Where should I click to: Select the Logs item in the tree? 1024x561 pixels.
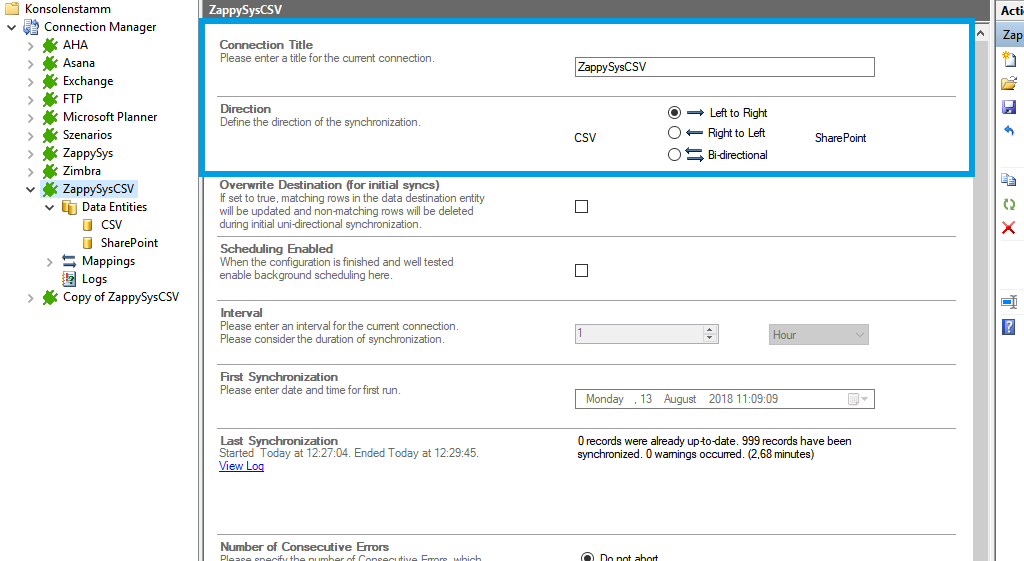point(94,279)
